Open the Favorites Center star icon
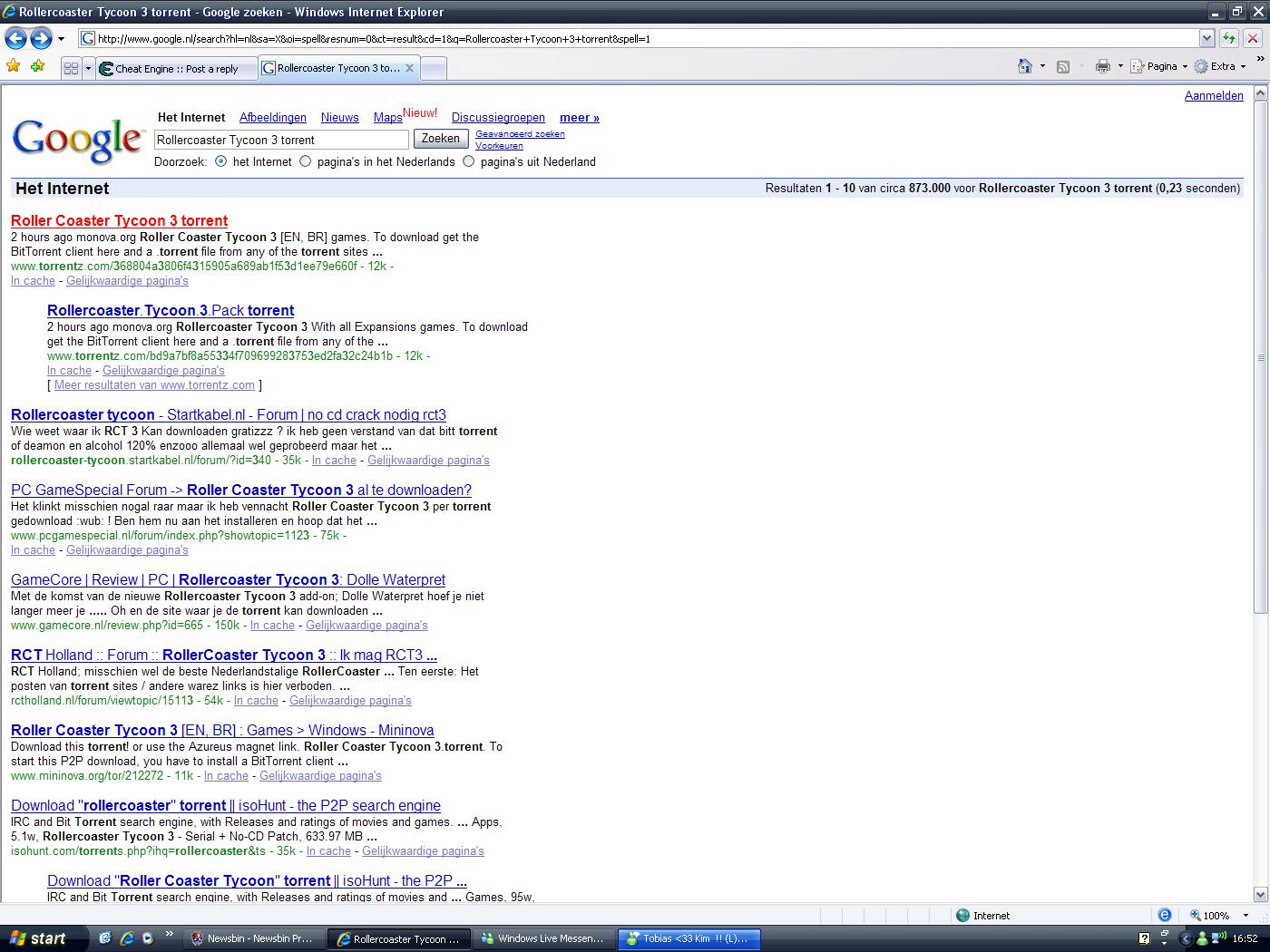 pos(14,66)
